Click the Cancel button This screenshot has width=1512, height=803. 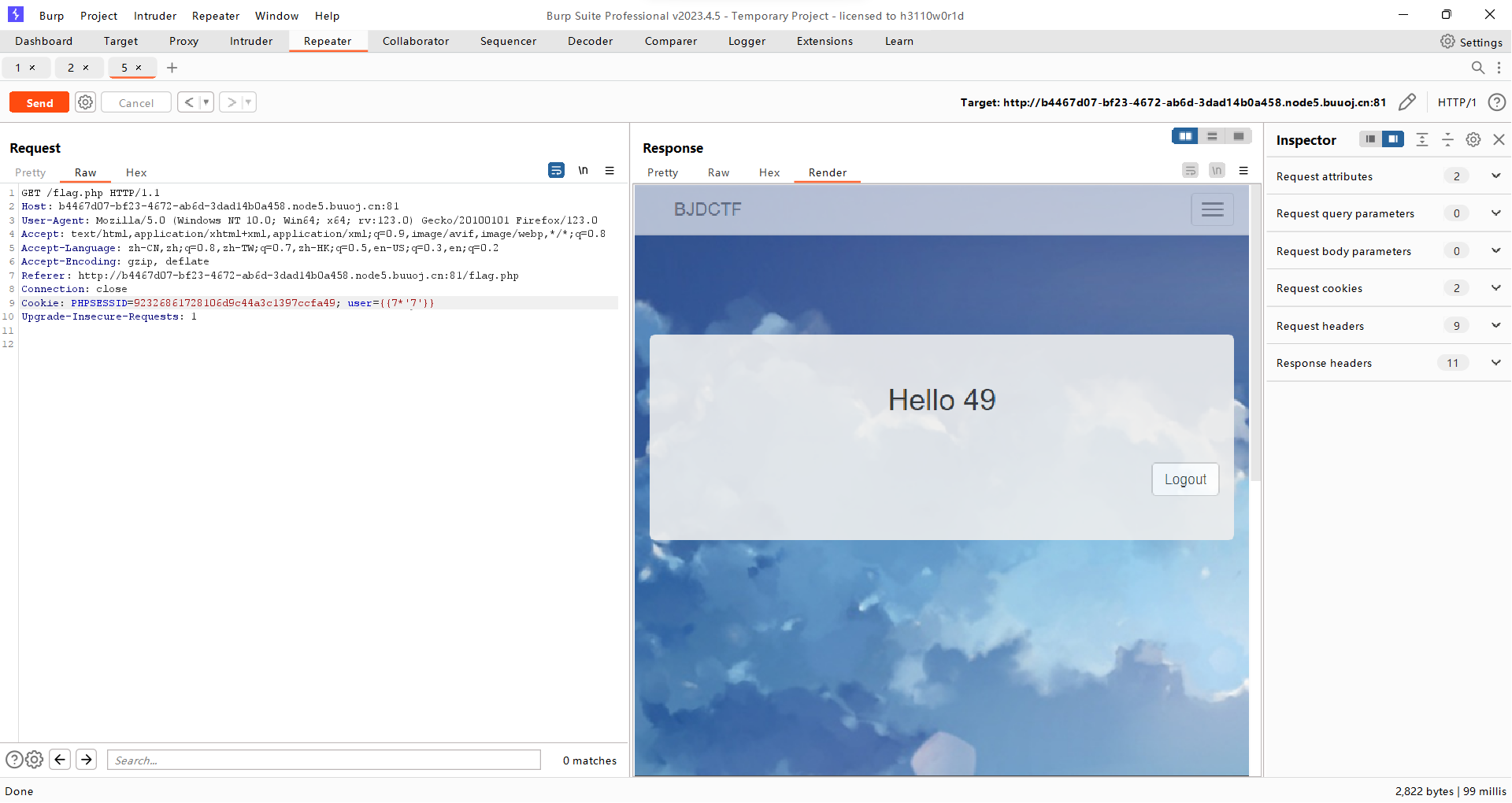[x=136, y=102]
